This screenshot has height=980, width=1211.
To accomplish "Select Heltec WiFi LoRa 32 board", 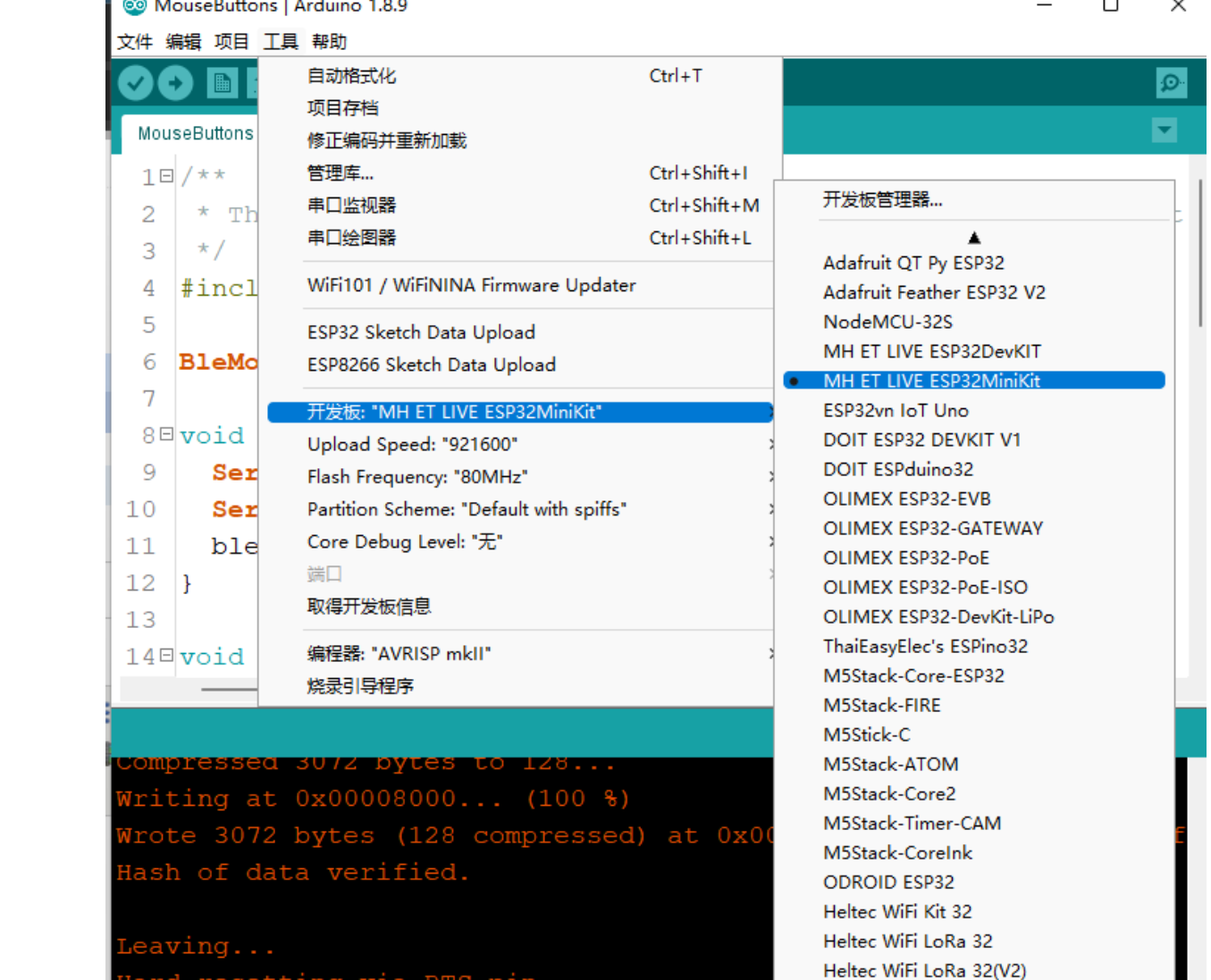I will click(974, 941).
